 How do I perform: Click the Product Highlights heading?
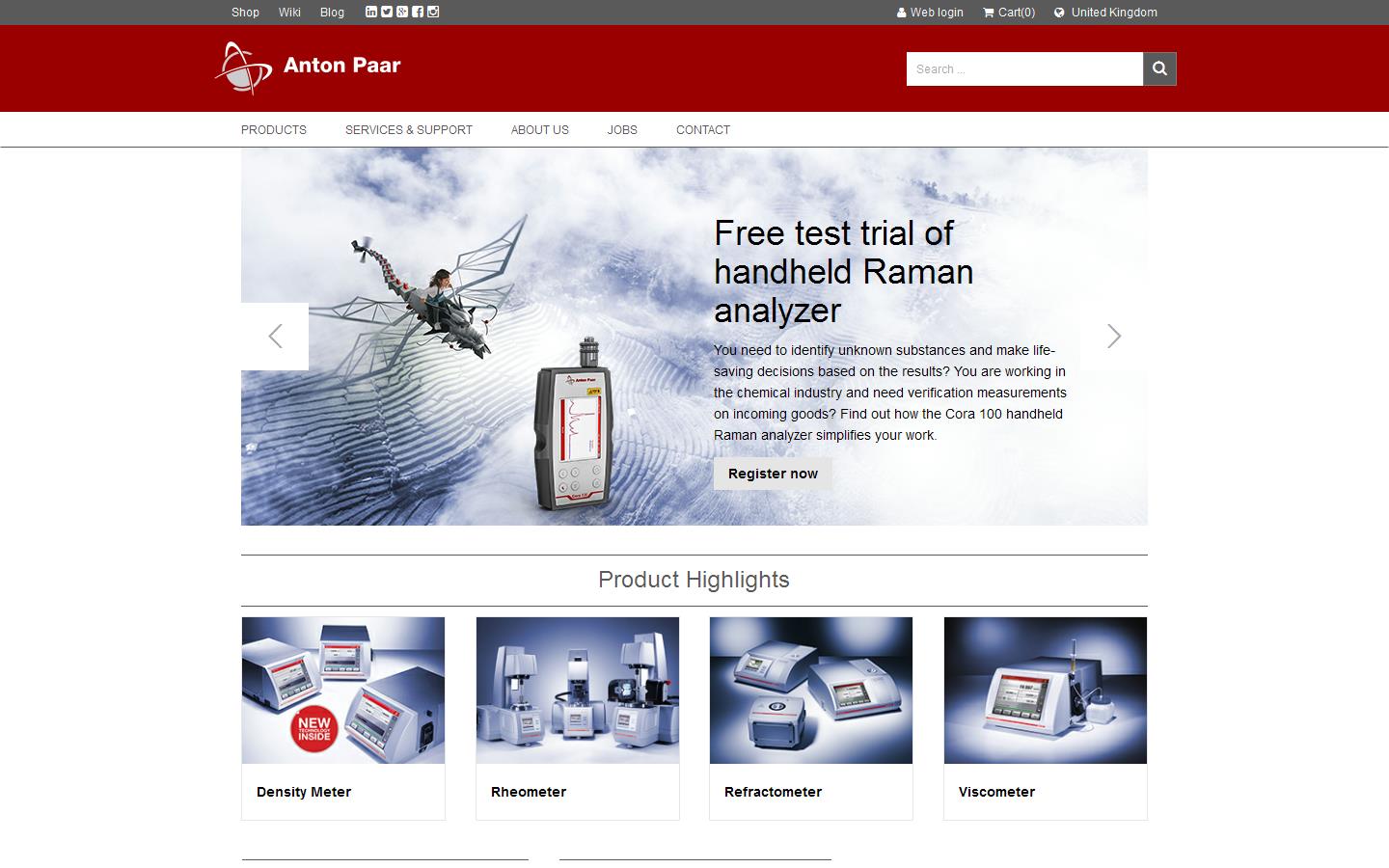(694, 580)
